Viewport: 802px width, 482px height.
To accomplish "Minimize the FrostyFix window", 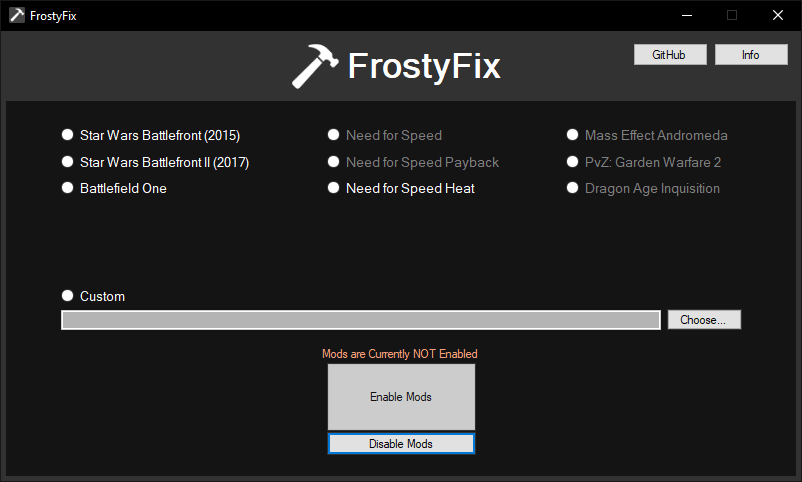I will pos(686,15).
